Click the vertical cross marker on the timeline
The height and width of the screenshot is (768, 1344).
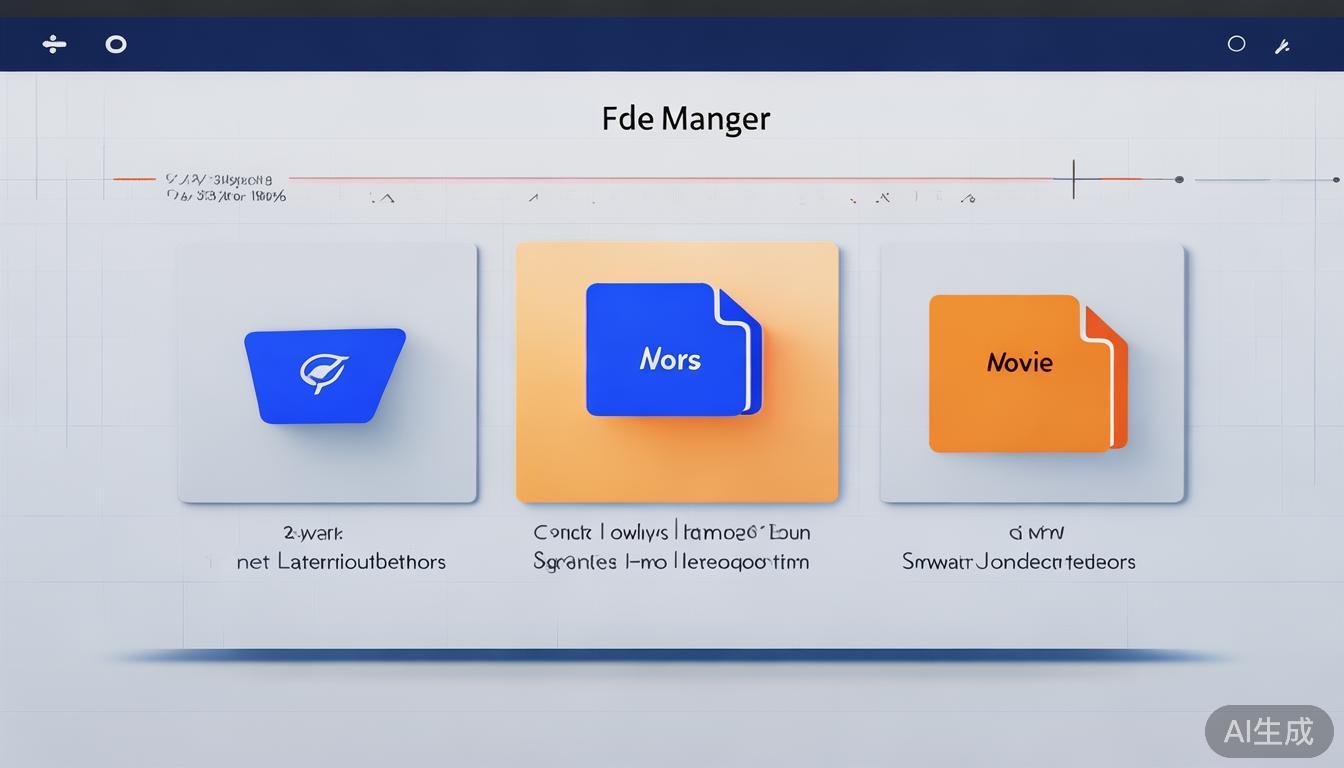[x=1073, y=179]
